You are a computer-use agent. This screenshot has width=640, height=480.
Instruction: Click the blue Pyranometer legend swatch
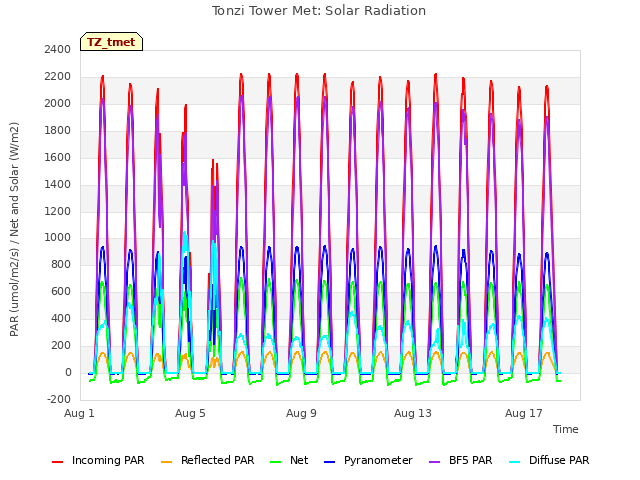tap(329, 462)
